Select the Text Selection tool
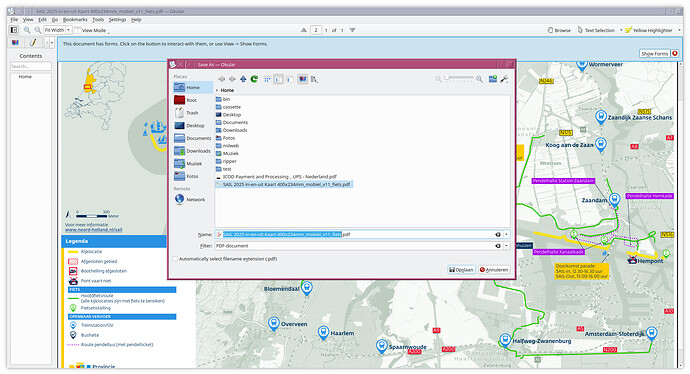Image resolution: width=690 pixels, height=374 pixels. tap(596, 30)
